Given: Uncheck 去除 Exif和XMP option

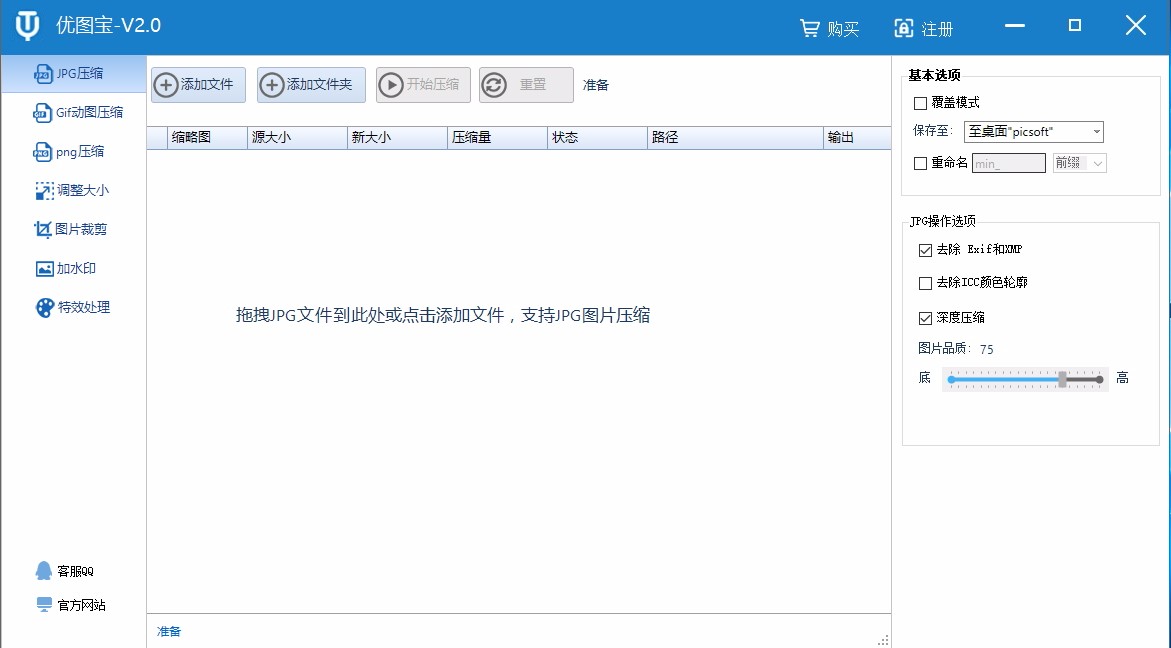Looking at the screenshot, I should tap(925, 250).
